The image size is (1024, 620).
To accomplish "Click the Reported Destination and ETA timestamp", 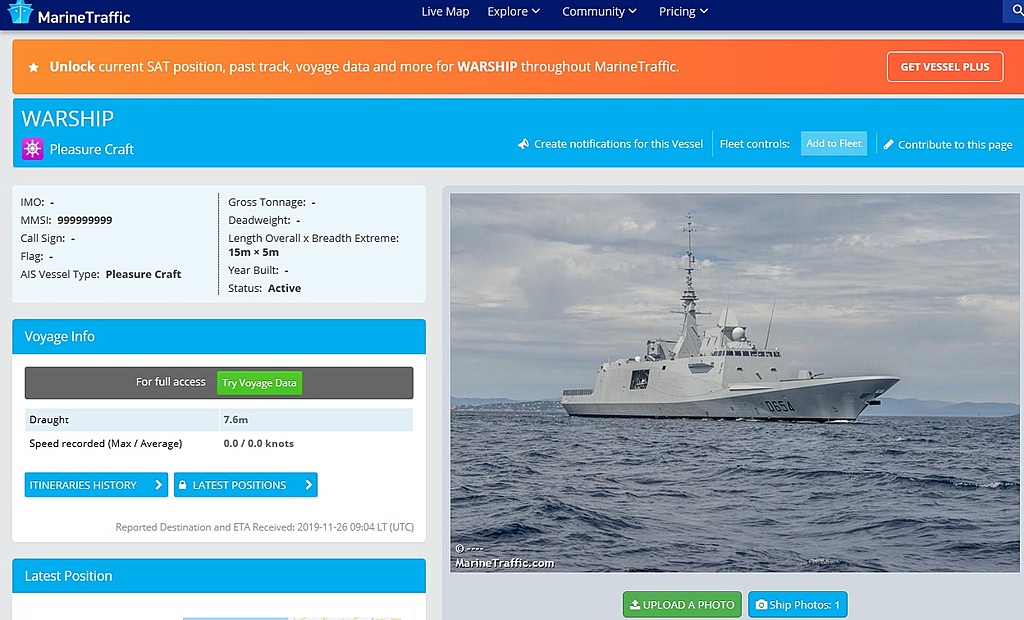I will [264, 527].
